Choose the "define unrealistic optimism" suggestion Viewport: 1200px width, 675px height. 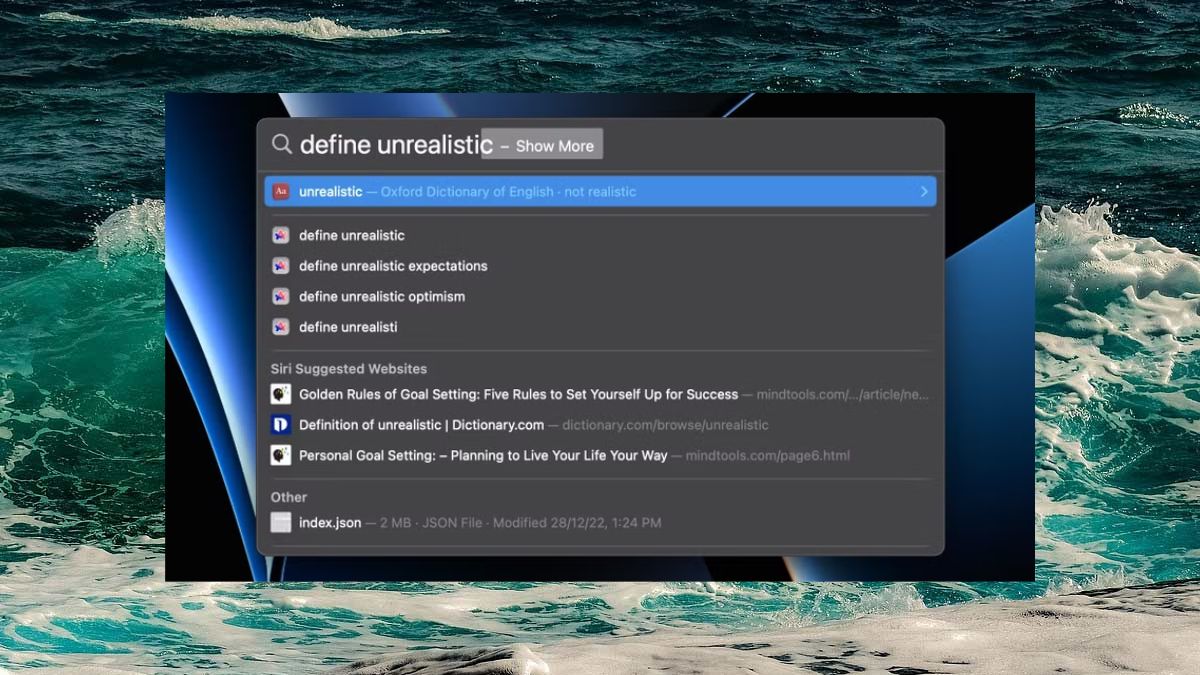point(381,297)
